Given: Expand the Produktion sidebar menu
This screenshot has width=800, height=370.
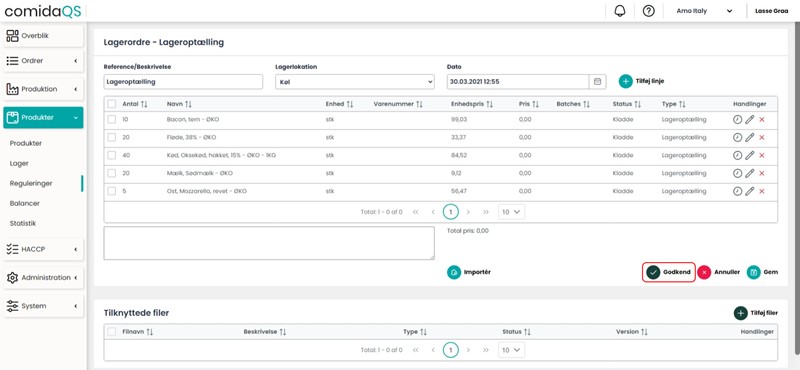Looking at the screenshot, I should [x=43, y=89].
